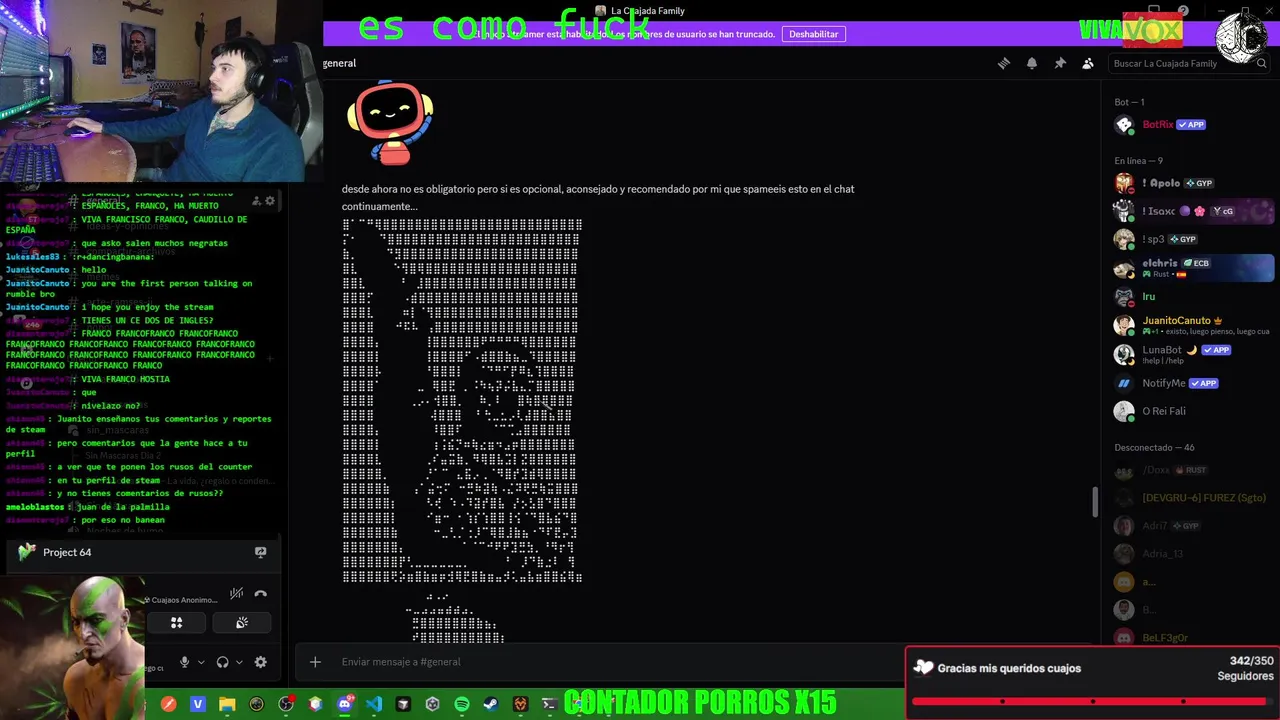Click Cuajaos Anonimo voice channel name
The width and height of the screenshot is (1280, 720).
(184, 600)
